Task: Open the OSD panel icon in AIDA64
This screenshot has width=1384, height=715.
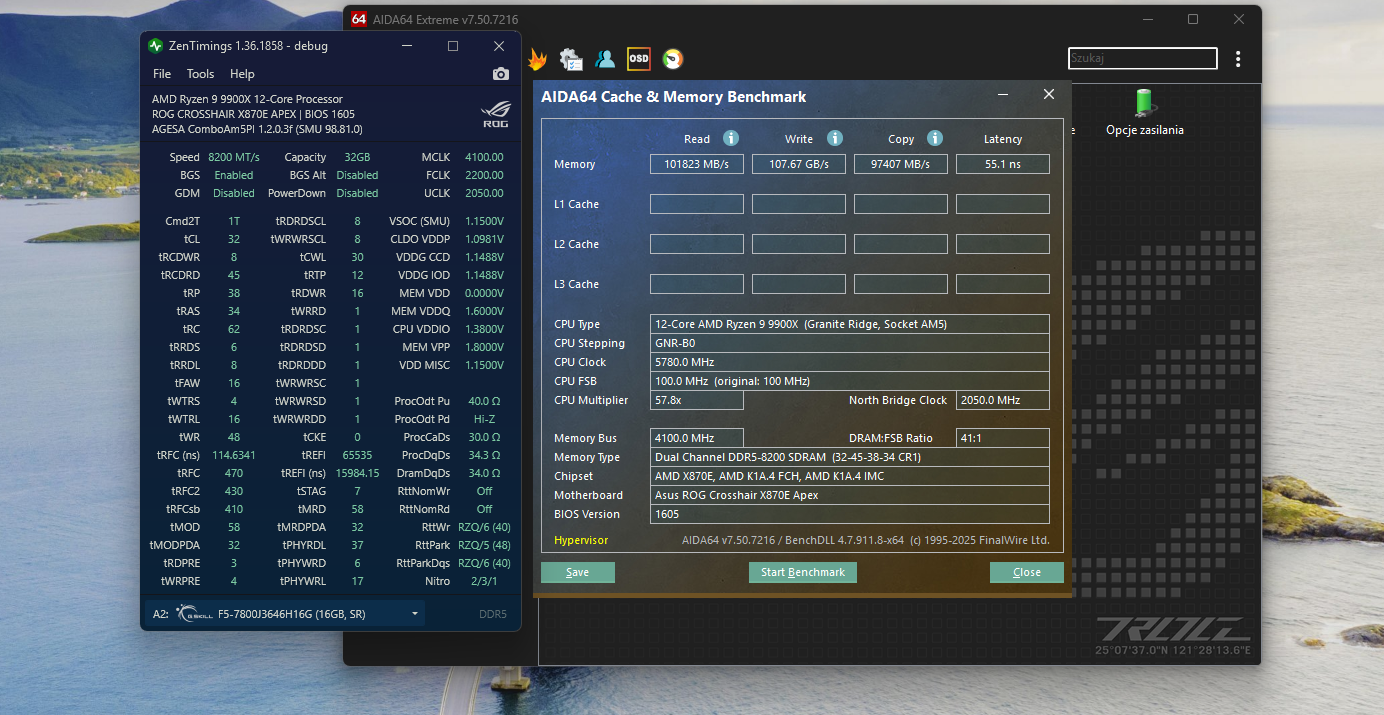Action: click(x=638, y=59)
